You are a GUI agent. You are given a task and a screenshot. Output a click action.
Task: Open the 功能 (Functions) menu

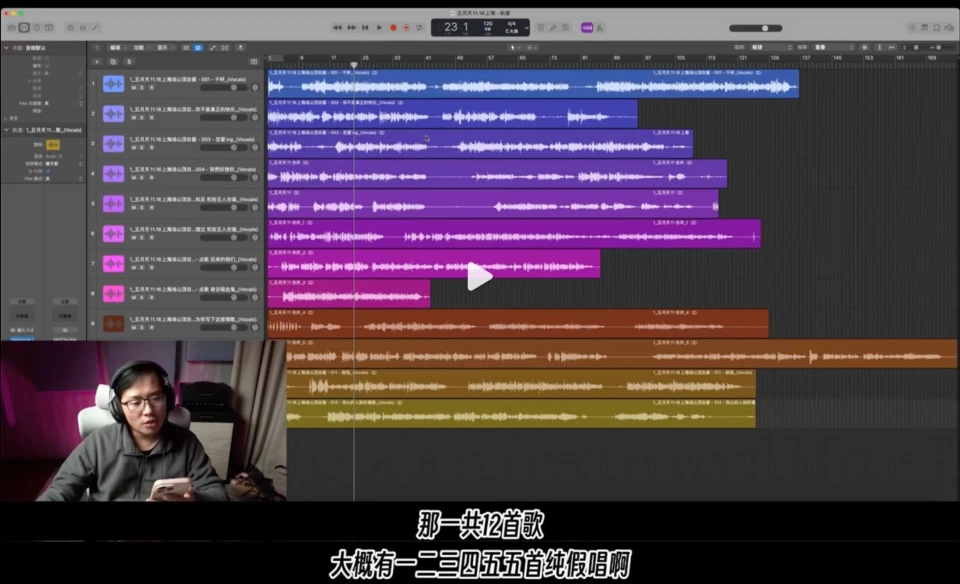click(140, 47)
